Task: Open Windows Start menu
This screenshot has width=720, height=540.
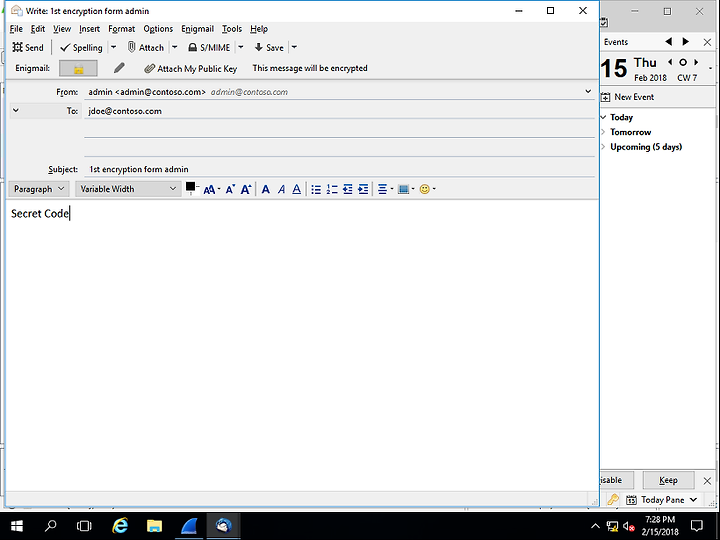Action: pyautogui.click(x=17, y=526)
